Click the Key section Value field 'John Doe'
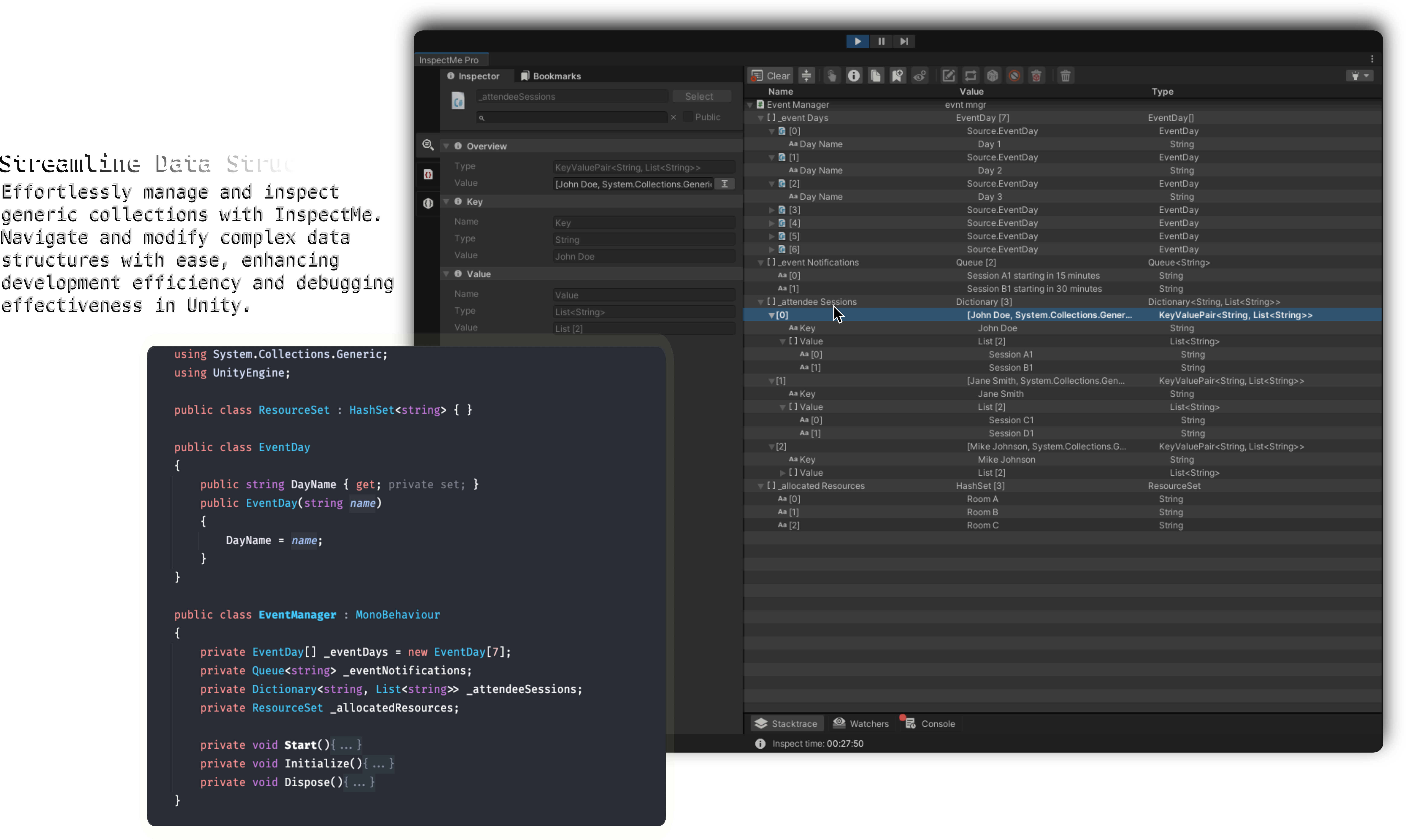Viewport: 1406px width, 840px height. (x=644, y=256)
